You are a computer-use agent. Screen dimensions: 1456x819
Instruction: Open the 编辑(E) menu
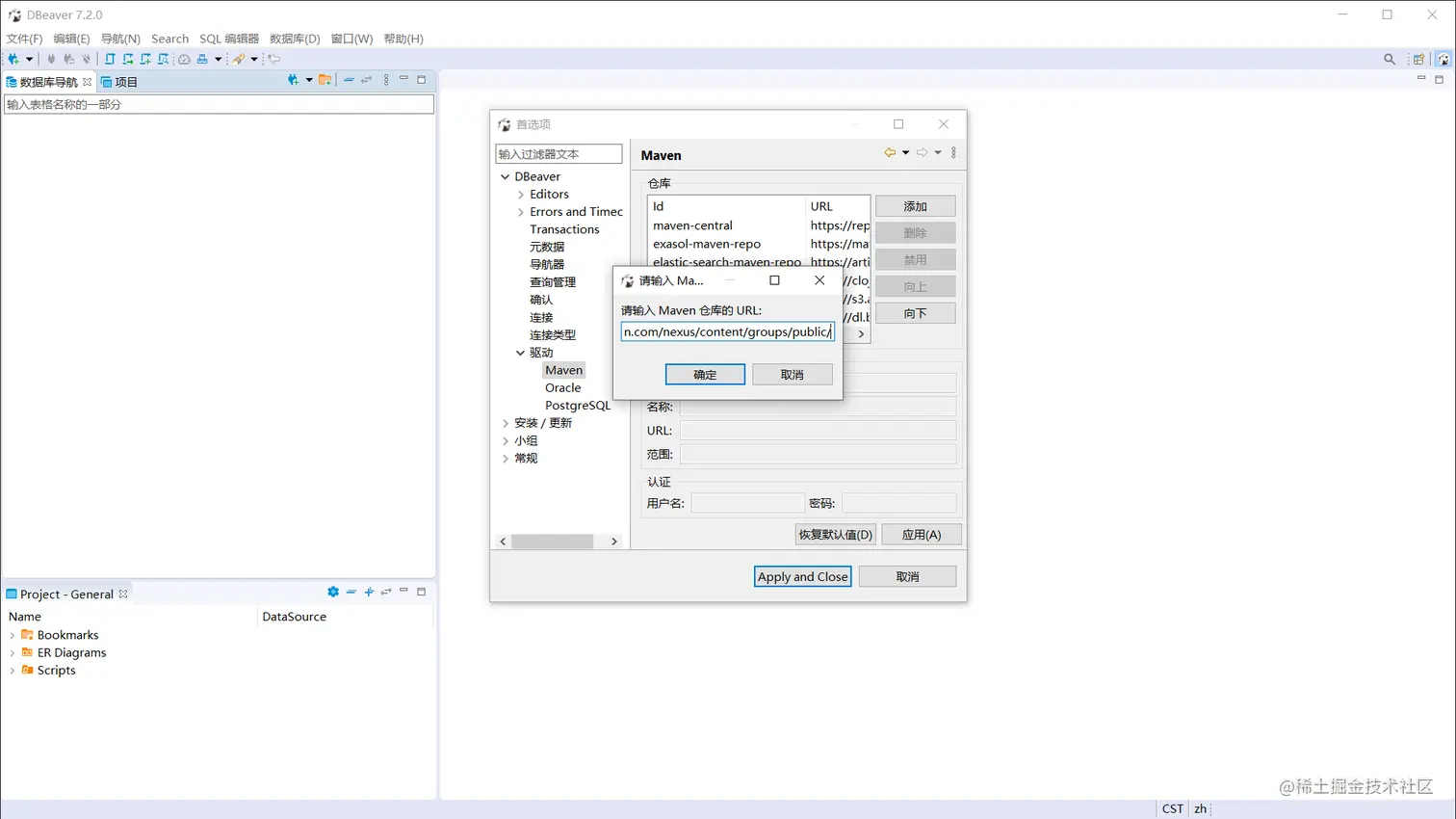[71, 39]
